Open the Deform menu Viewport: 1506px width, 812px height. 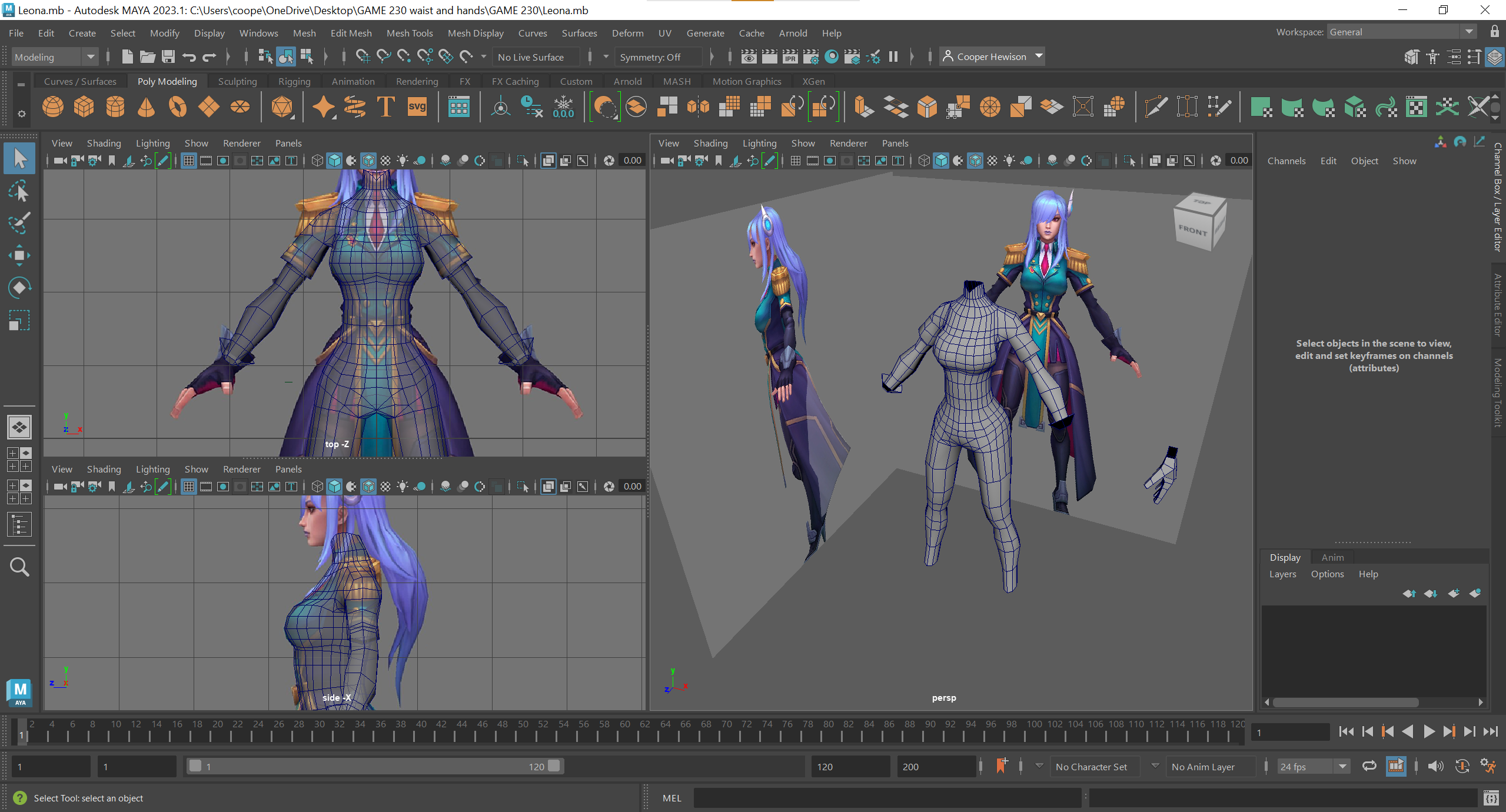627,33
